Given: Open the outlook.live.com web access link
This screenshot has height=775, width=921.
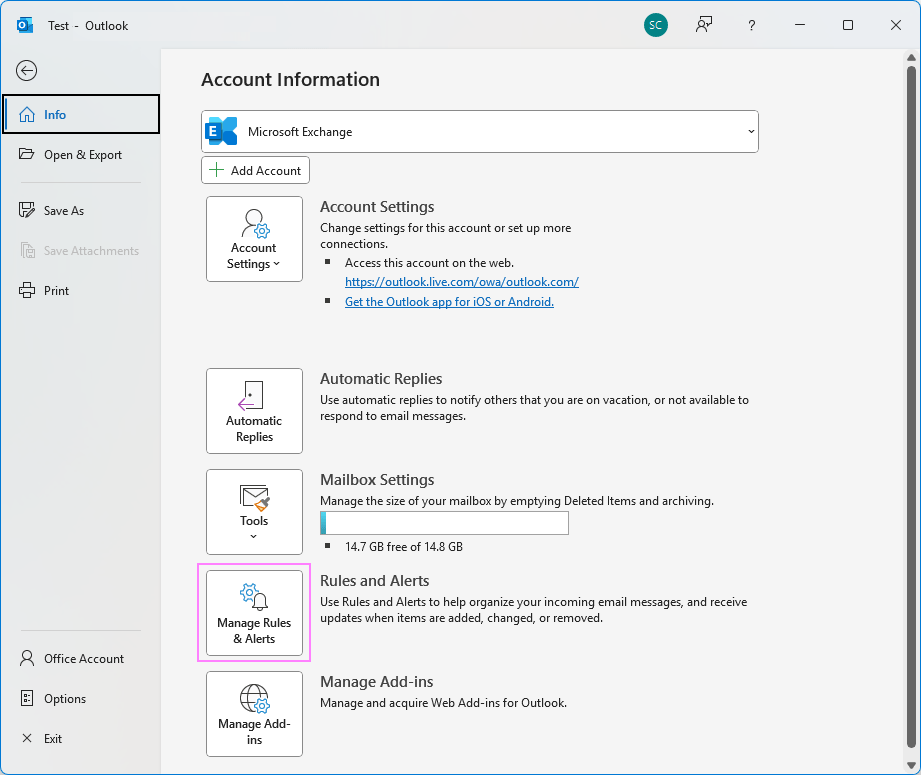Looking at the screenshot, I should pyautogui.click(x=462, y=282).
